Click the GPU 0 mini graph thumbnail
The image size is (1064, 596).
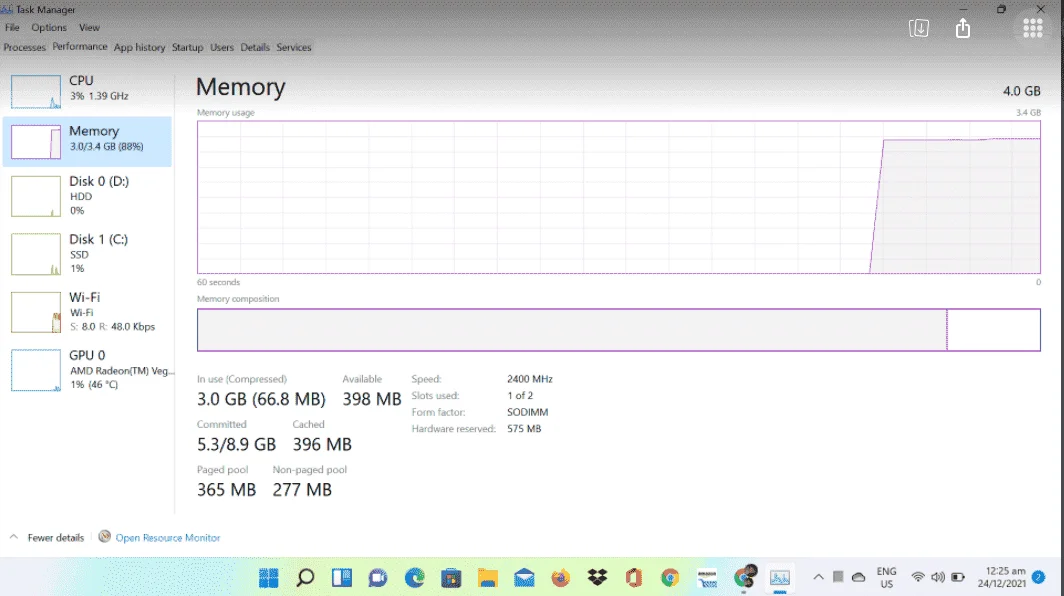click(35, 370)
